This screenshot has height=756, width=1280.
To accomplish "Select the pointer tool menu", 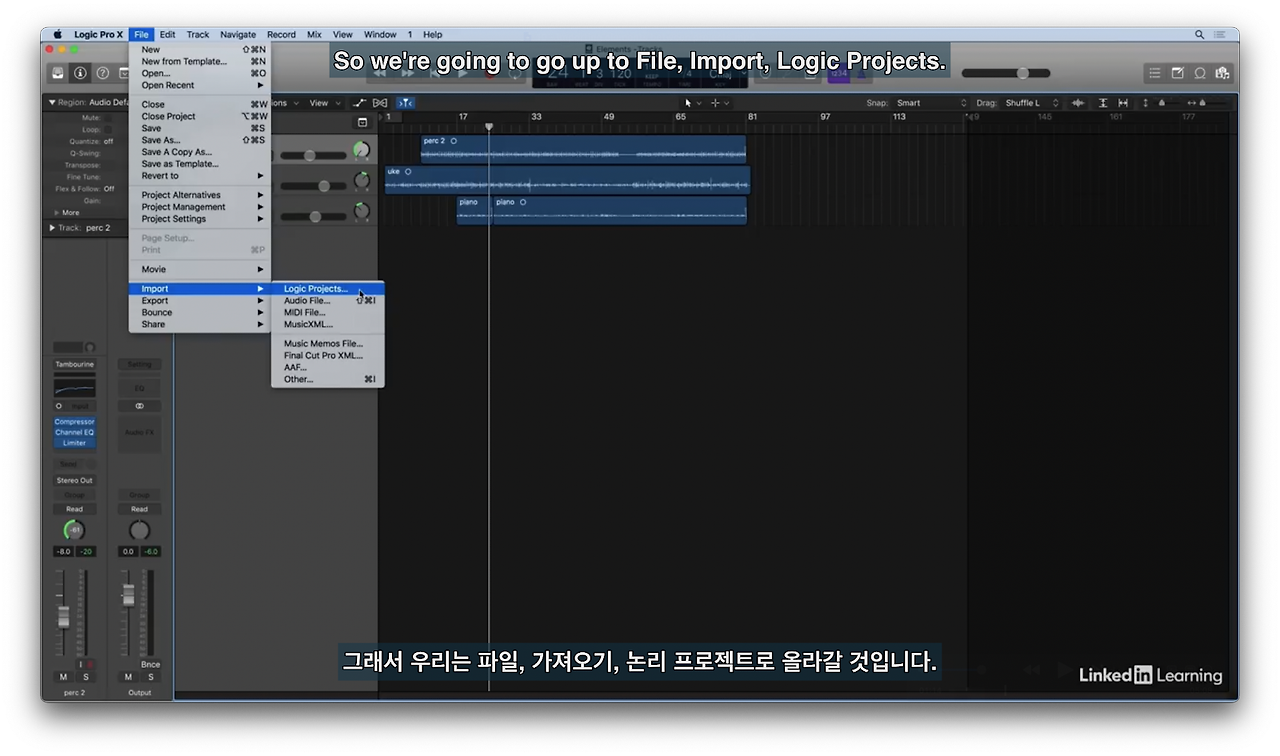I will click(693, 103).
